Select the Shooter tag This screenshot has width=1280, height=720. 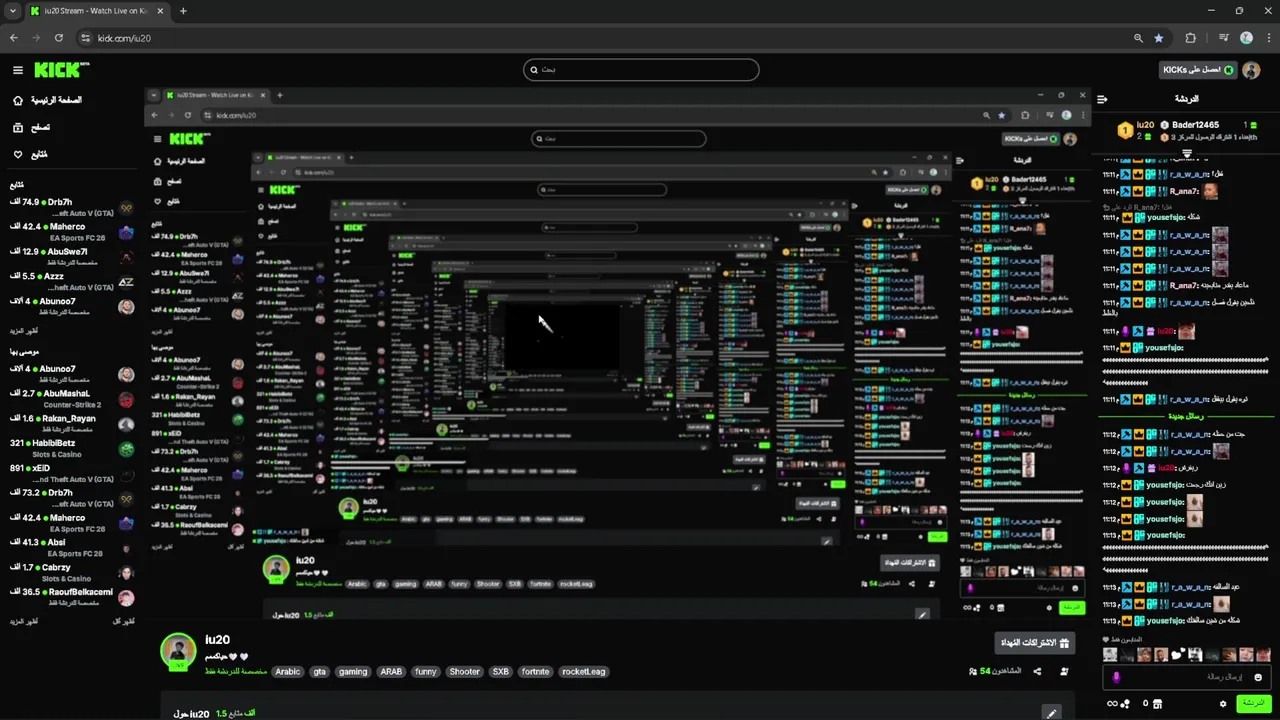click(464, 672)
